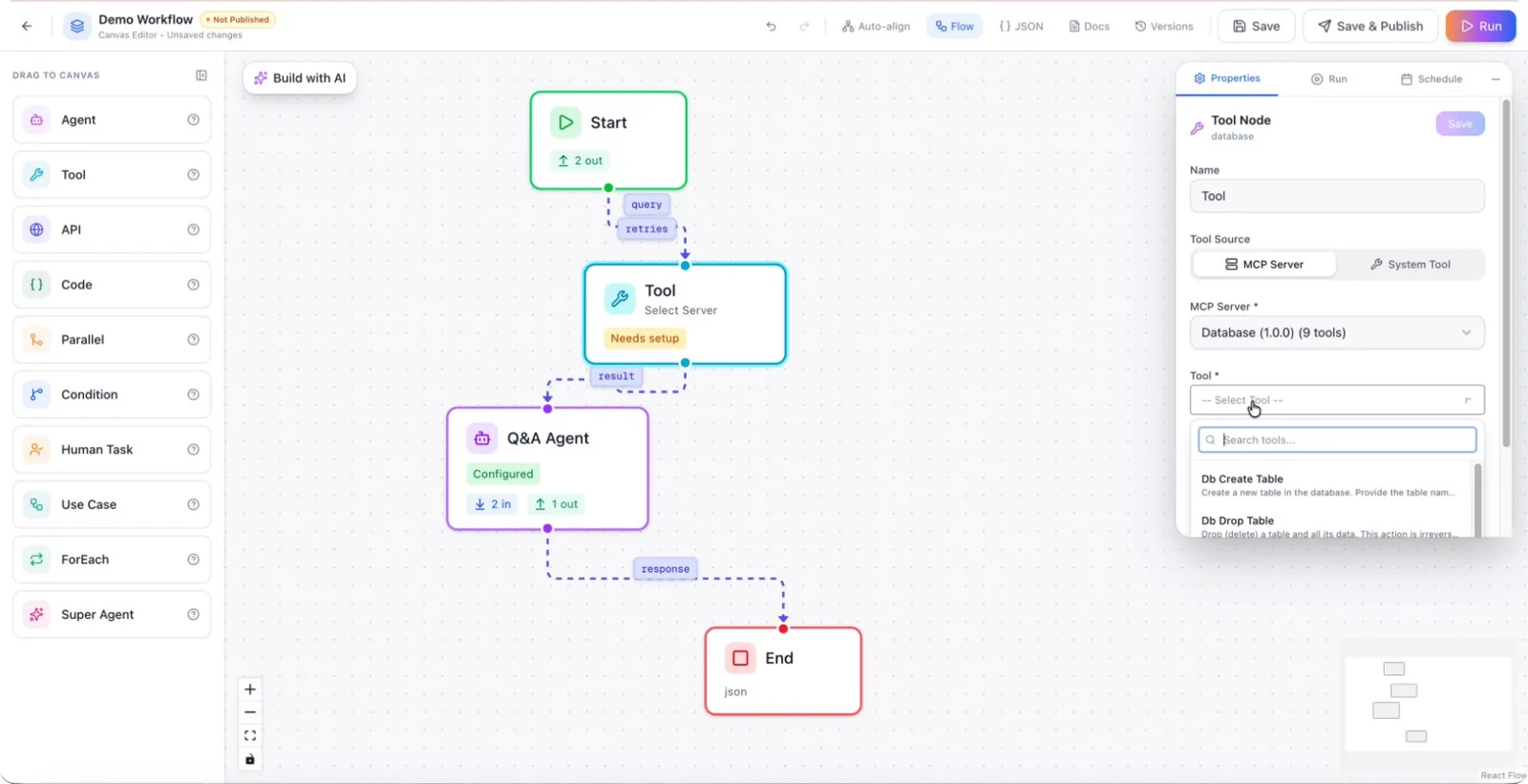Screen dimensions: 1528x784
Task: Select MCP Server as tool source
Action: point(1263,265)
